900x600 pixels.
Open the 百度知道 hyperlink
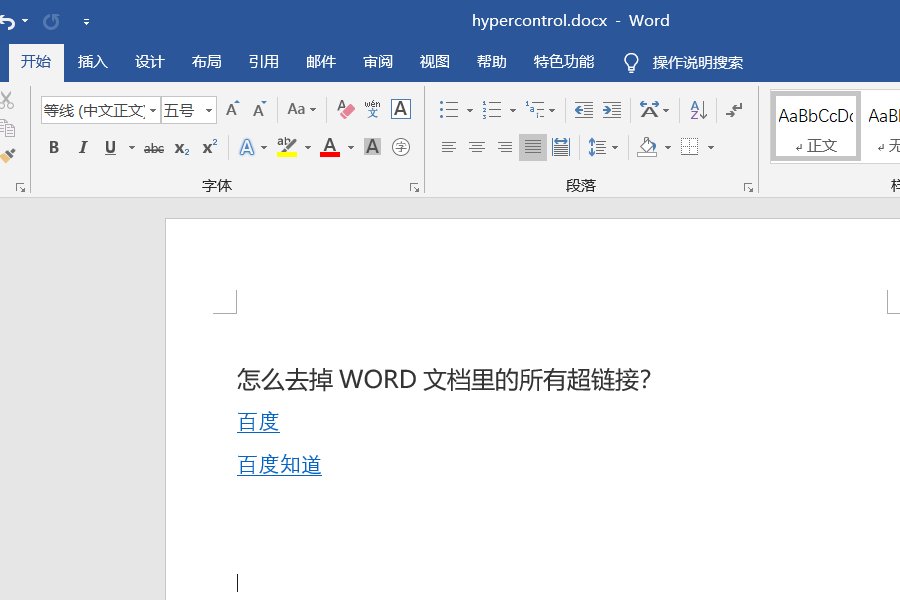click(279, 464)
